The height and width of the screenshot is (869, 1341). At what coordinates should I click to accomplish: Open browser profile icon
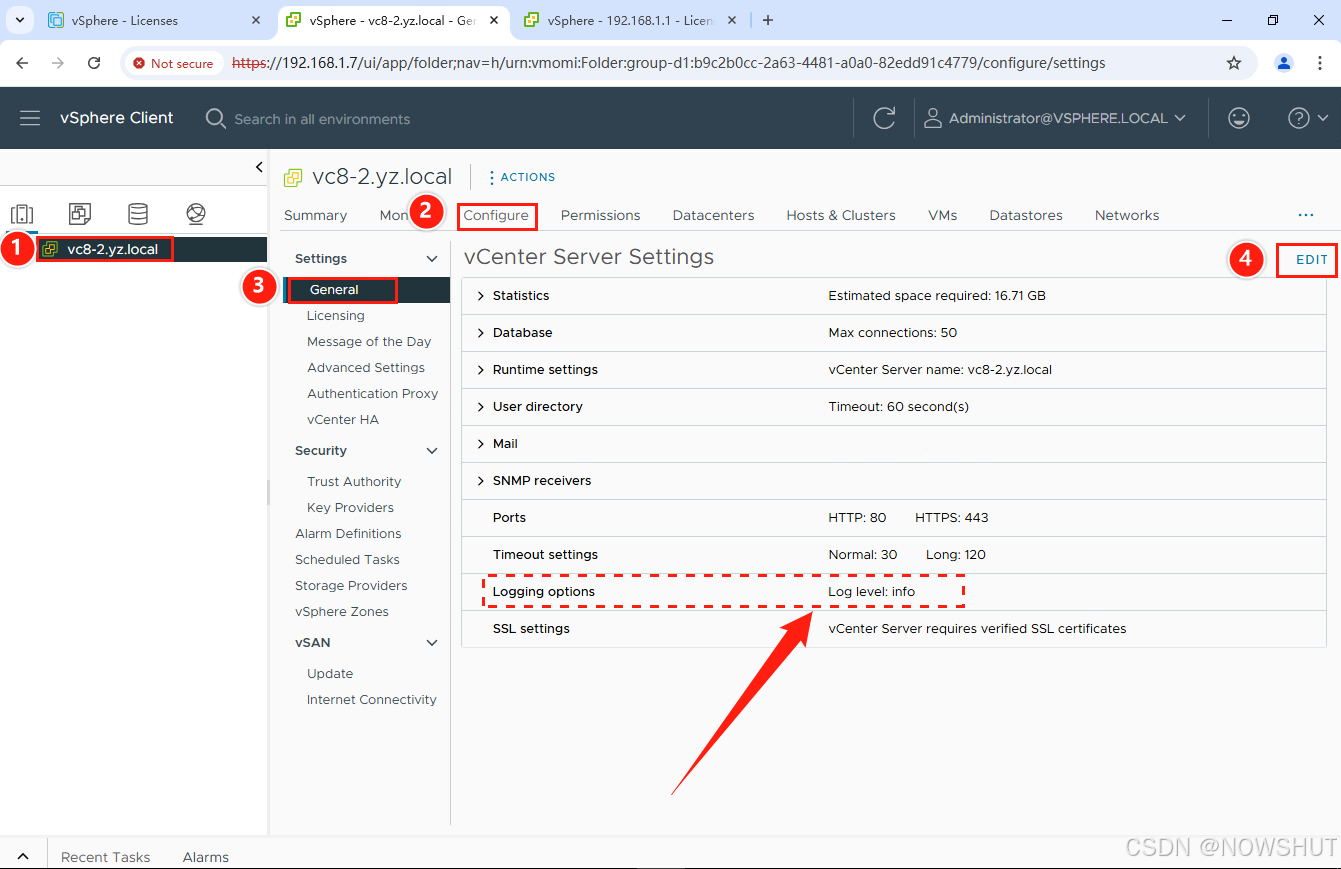coord(1284,63)
